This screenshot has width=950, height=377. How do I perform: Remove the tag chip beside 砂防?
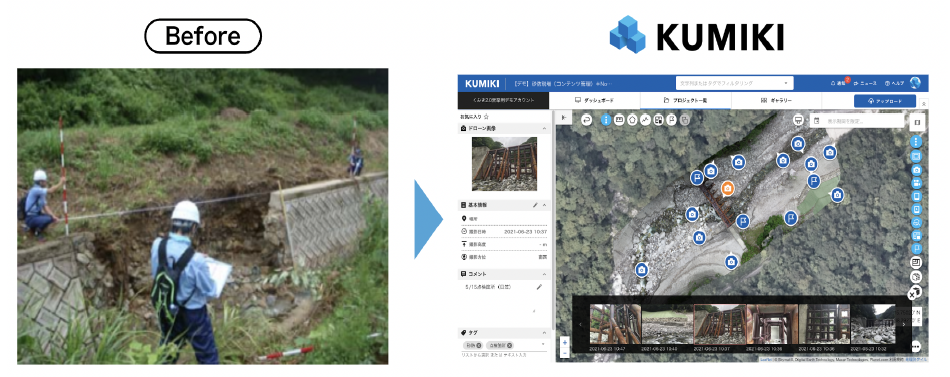pyautogui.click(x=510, y=345)
